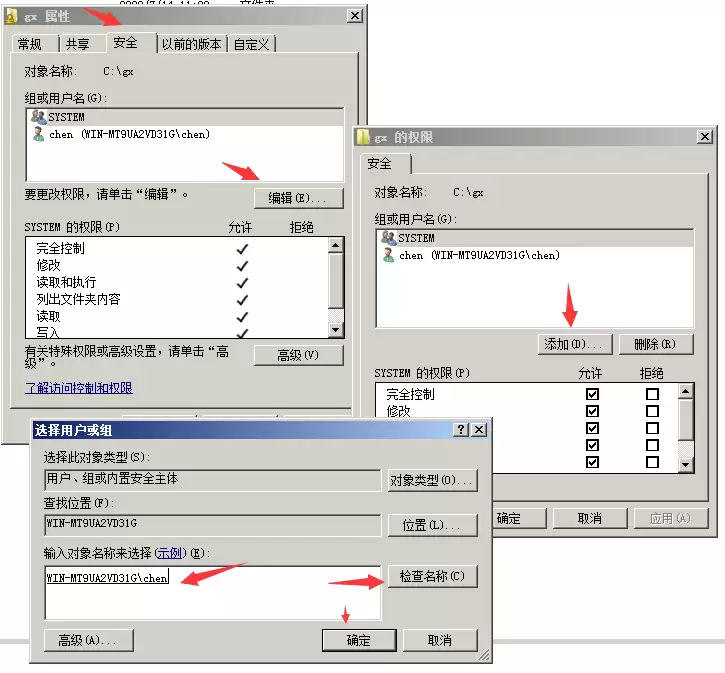Click the object name input field
The height and width of the screenshot is (673, 725).
[x=213, y=593]
